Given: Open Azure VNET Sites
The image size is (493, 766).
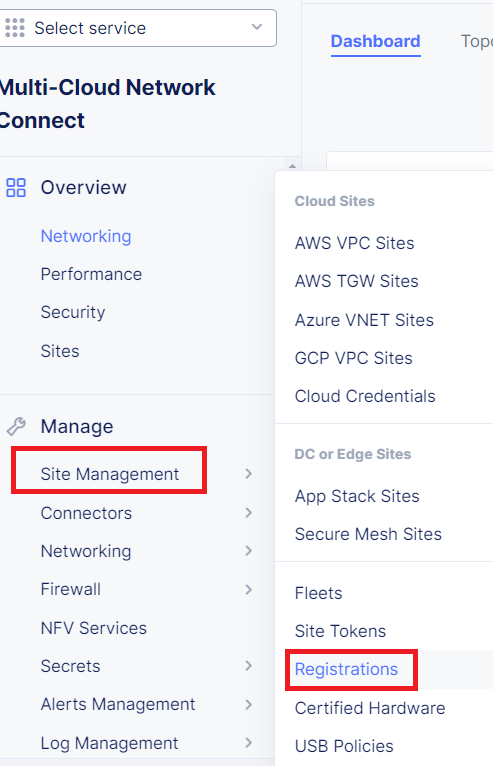Looking at the screenshot, I should tap(364, 320).
